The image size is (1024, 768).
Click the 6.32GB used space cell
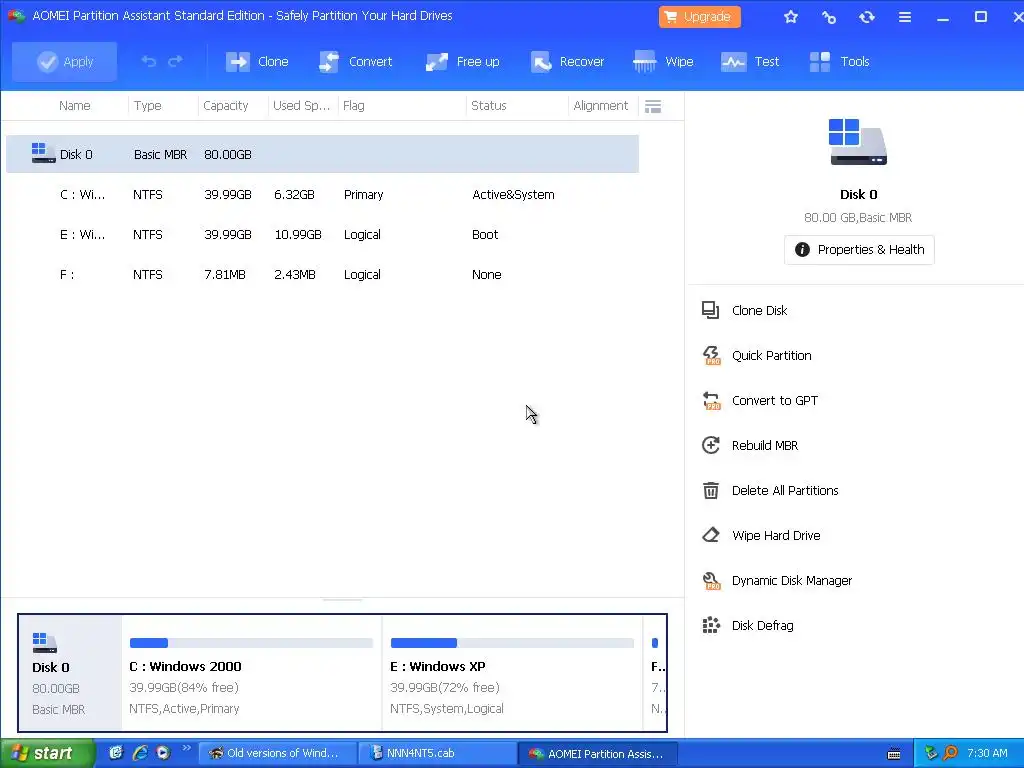coord(294,195)
